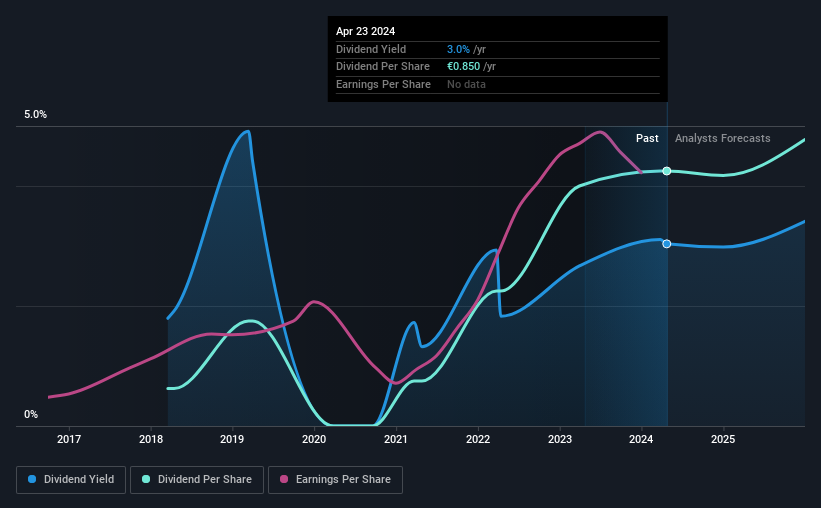Toggle the Dividend Yield legend button
The width and height of the screenshot is (821, 508).
tap(71, 480)
